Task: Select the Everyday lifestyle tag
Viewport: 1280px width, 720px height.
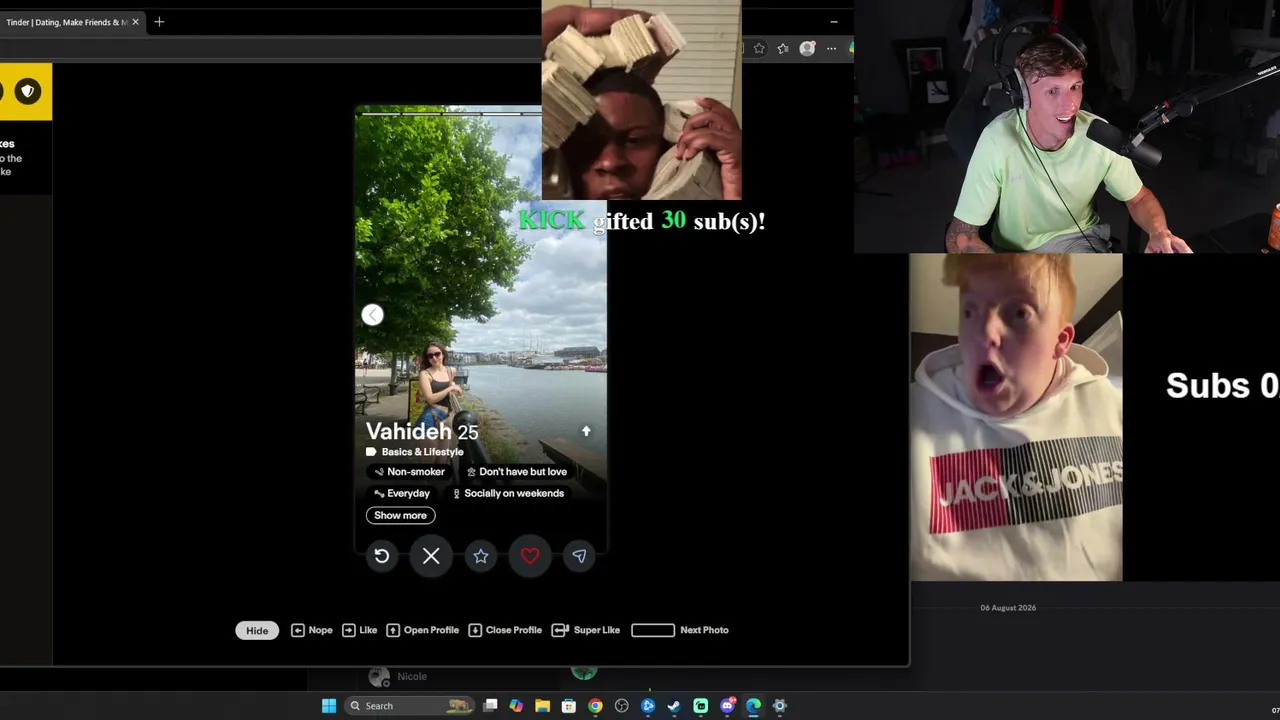Action: (401, 493)
